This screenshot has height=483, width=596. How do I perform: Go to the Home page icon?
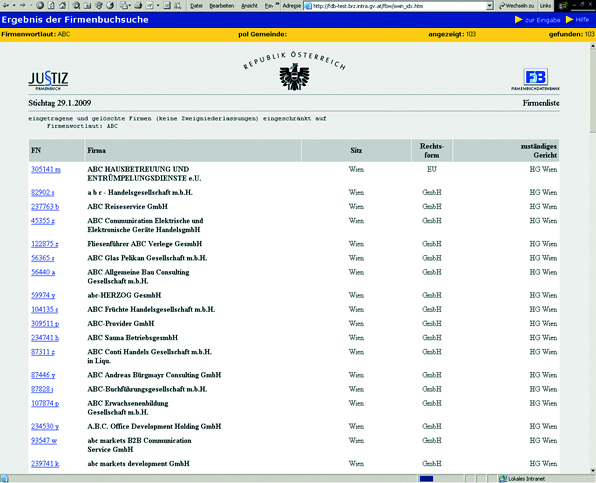[x=62, y=5]
